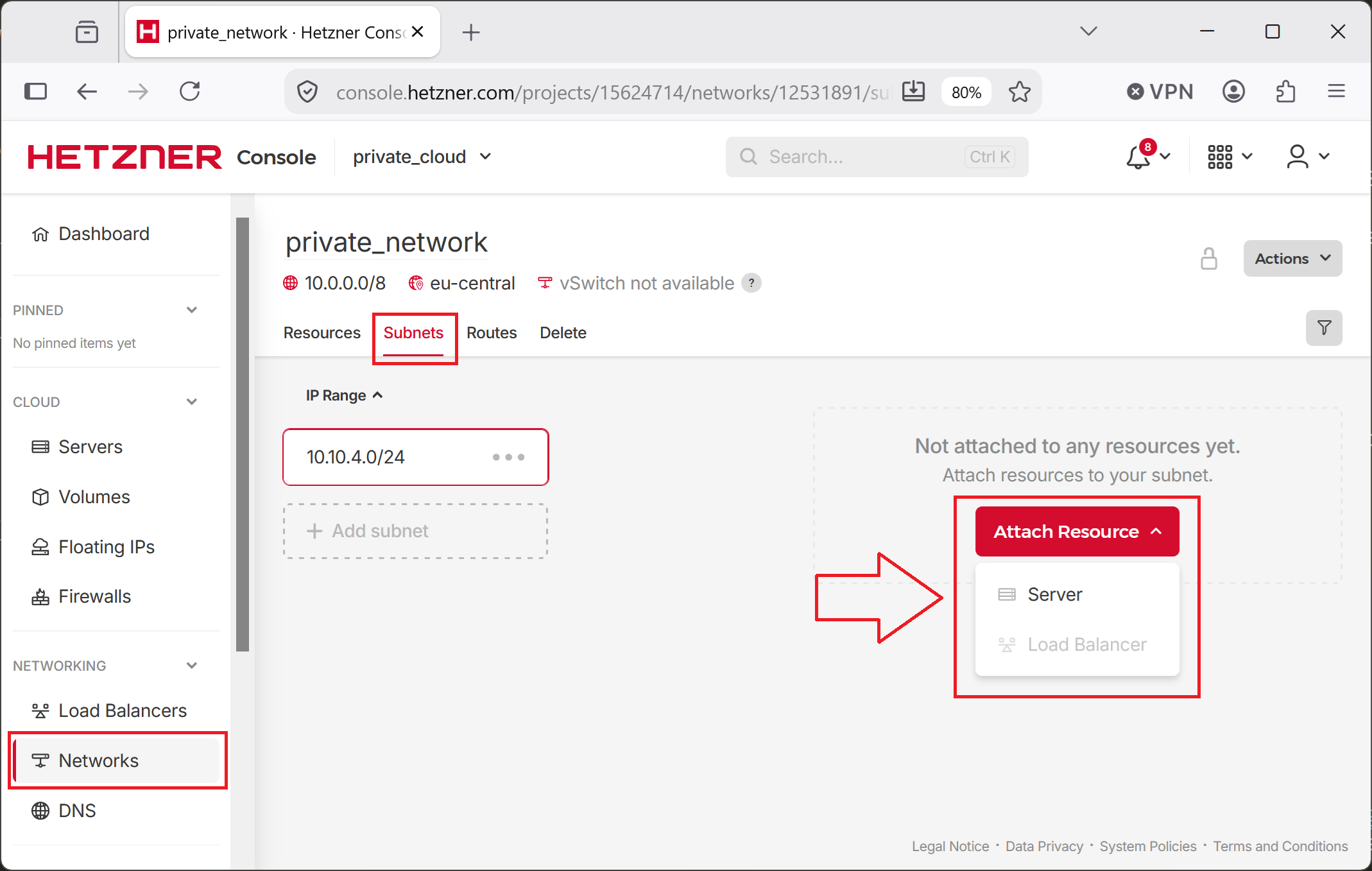Open the Terms and Conditions footer link
The height and width of the screenshot is (871, 1372).
tap(1280, 847)
